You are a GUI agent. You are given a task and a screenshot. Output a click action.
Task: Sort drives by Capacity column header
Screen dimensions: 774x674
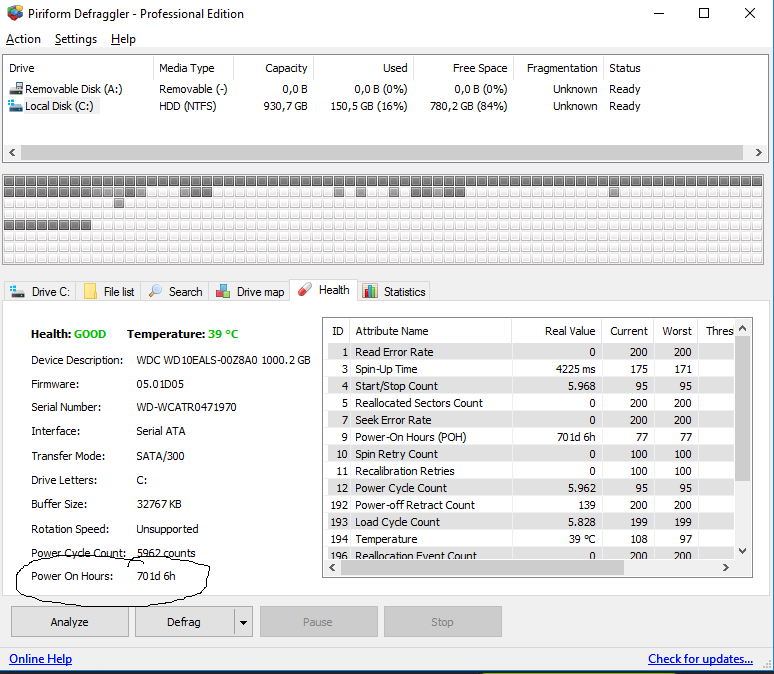(x=273, y=68)
